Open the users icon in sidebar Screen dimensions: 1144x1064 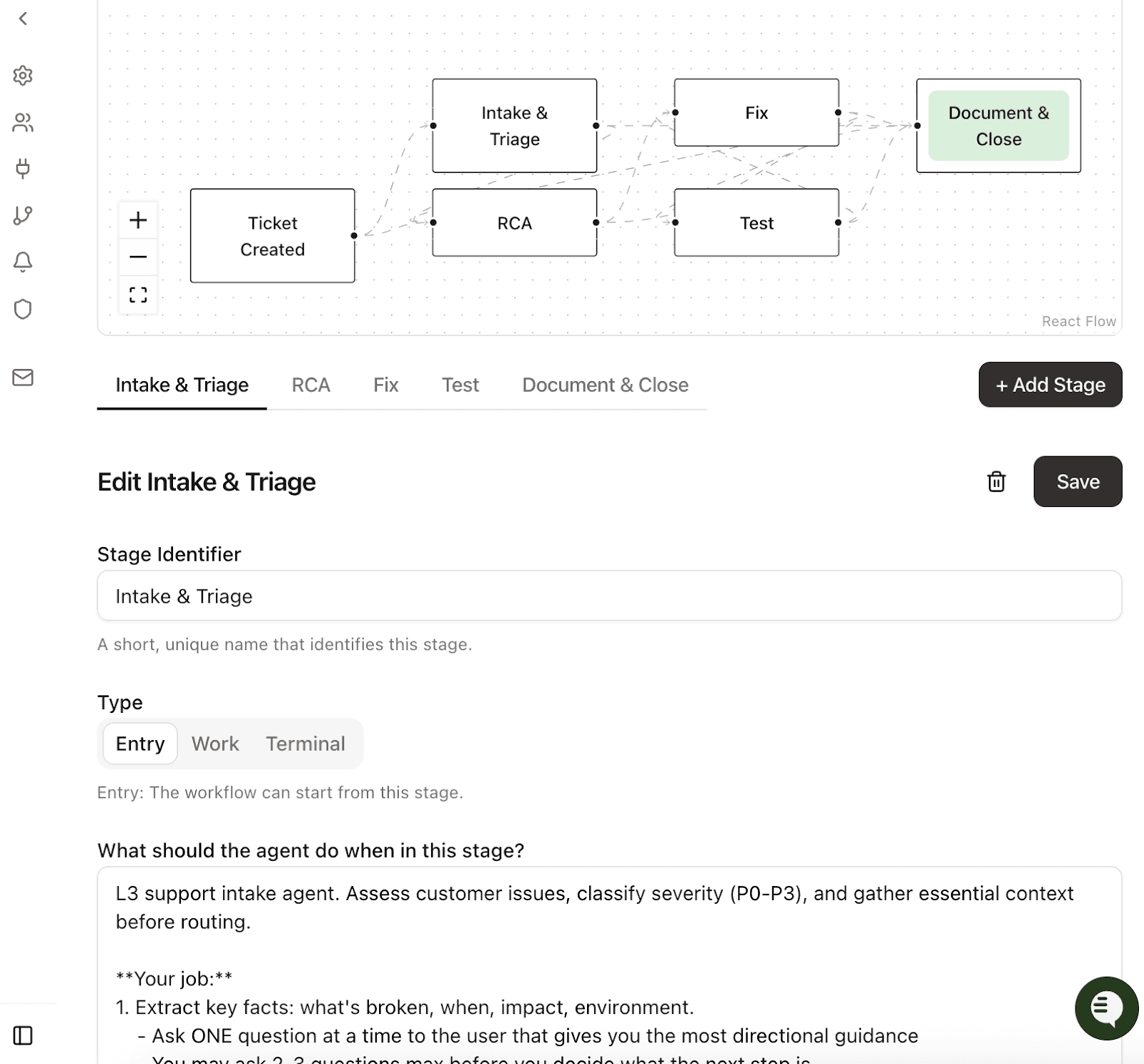pyautogui.click(x=23, y=123)
